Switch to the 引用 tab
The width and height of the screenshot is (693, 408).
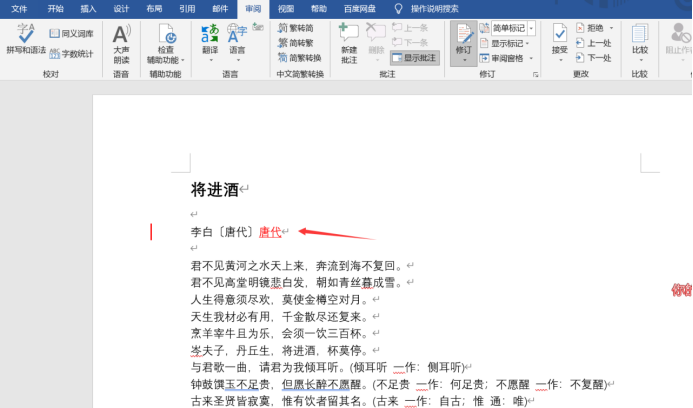click(x=187, y=8)
